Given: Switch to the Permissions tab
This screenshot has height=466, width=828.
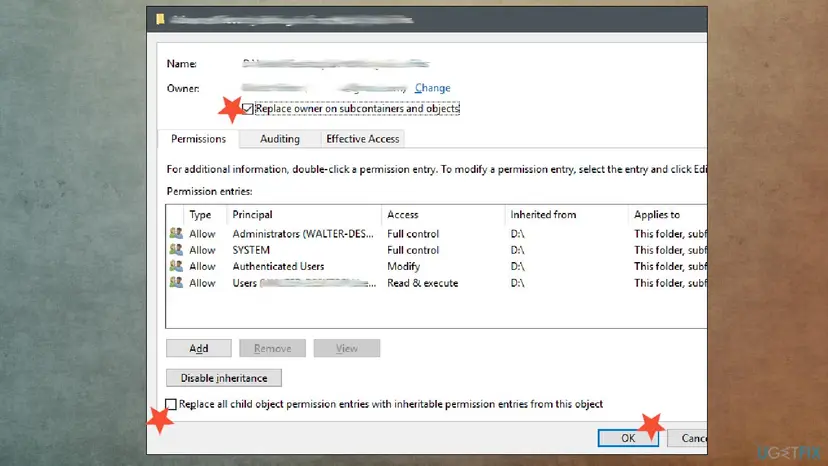Looking at the screenshot, I should point(199,139).
